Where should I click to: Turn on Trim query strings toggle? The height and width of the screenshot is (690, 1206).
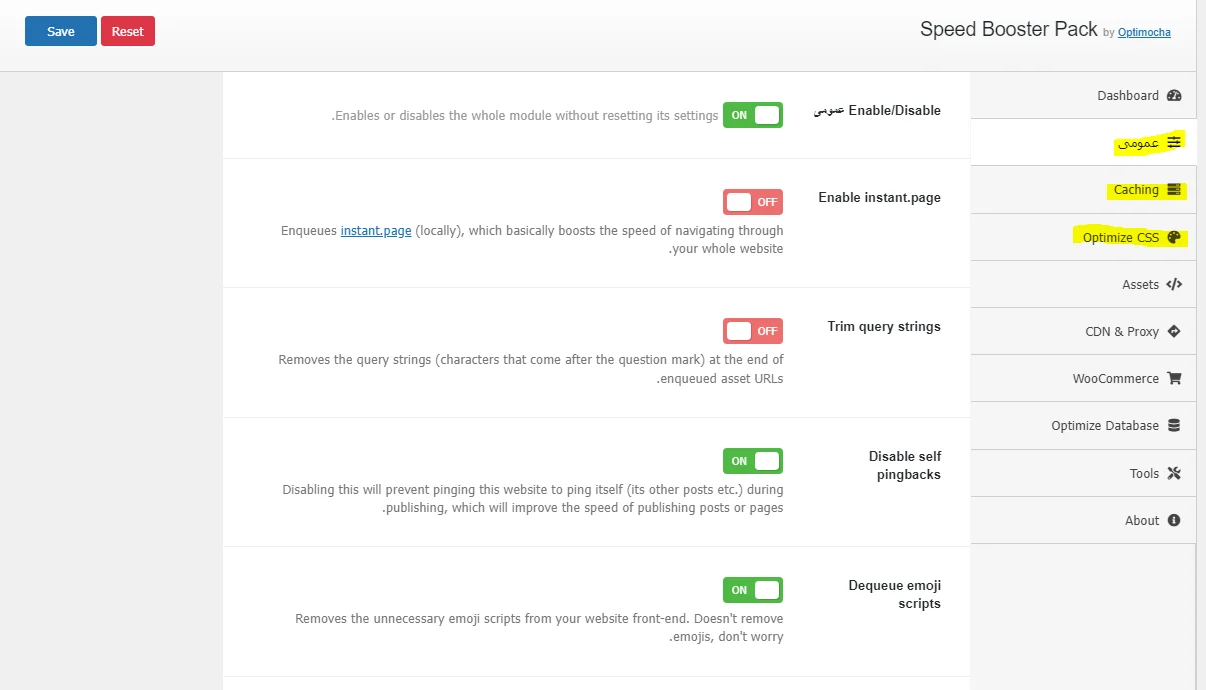pos(752,331)
